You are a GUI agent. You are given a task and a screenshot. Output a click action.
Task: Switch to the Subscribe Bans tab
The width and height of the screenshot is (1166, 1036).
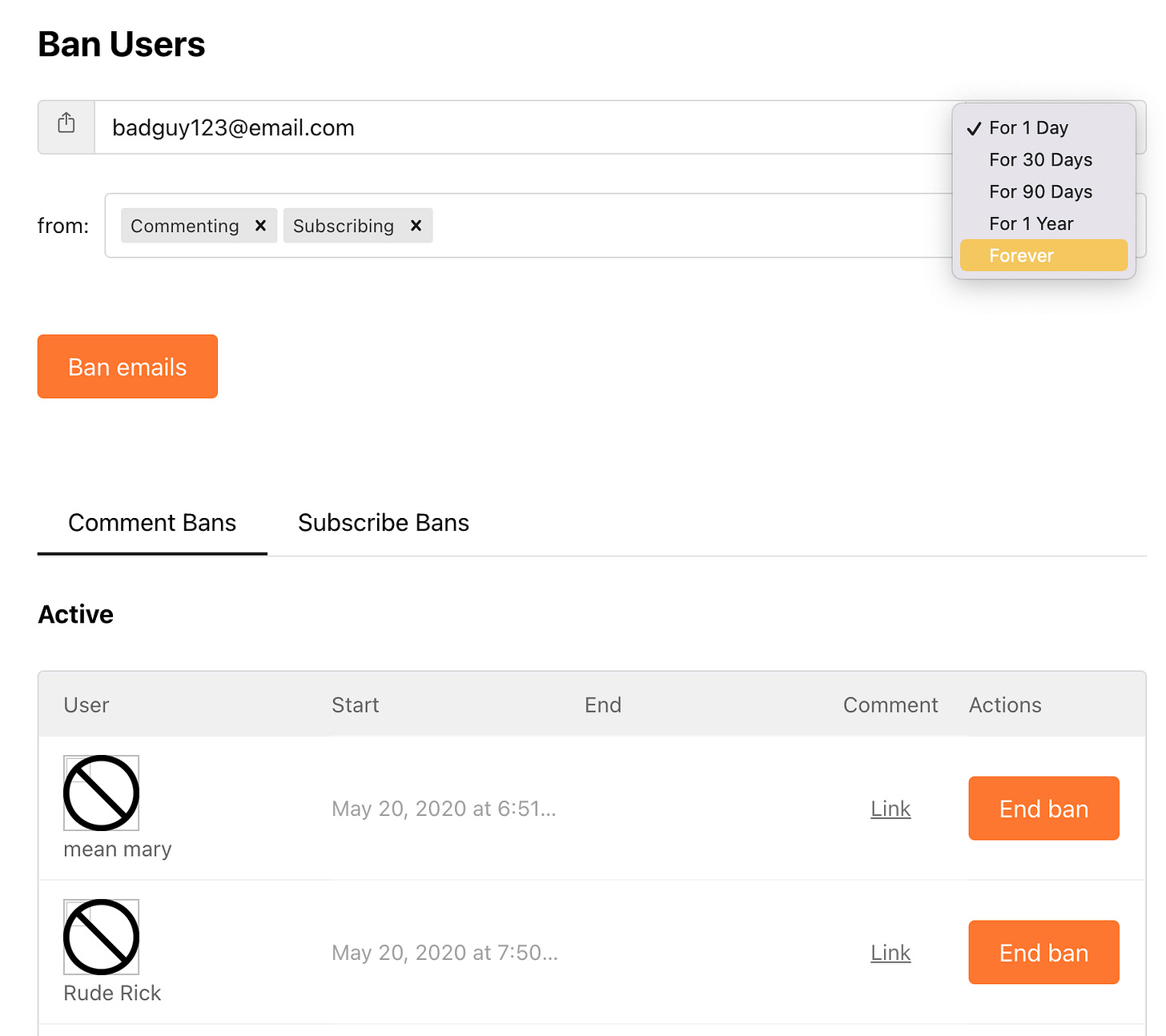[384, 523]
